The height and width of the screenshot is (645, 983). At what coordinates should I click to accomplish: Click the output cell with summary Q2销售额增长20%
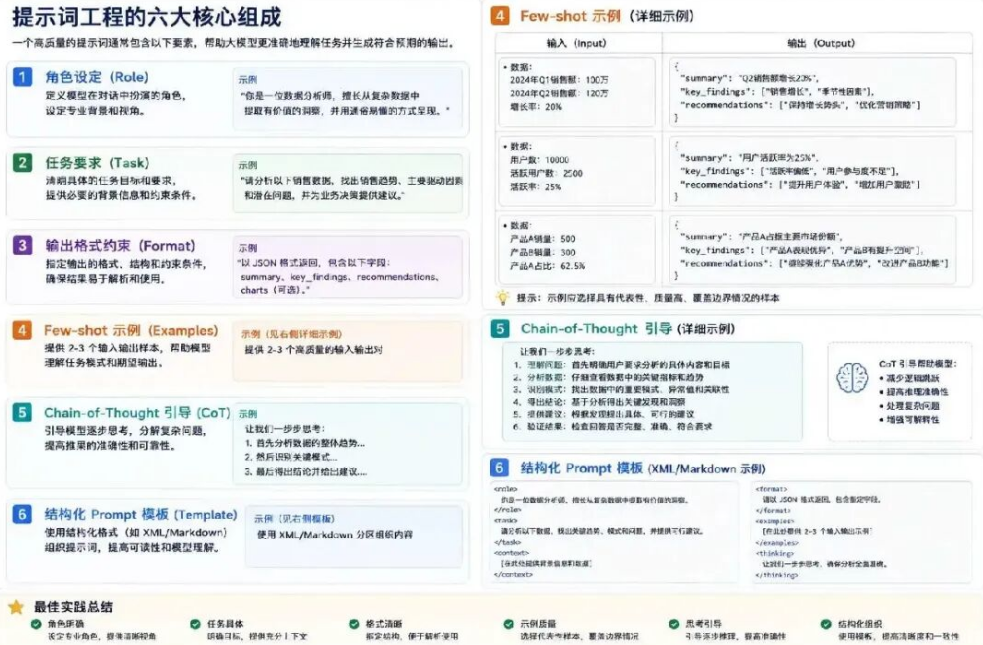click(x=812, y=92)
